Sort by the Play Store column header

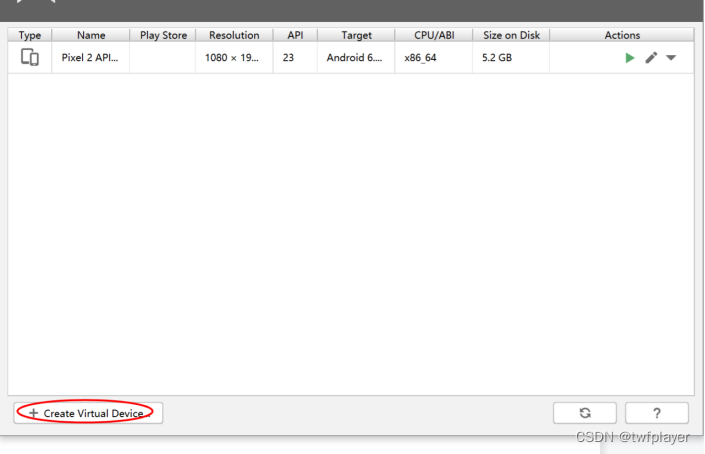pos(163,35)
